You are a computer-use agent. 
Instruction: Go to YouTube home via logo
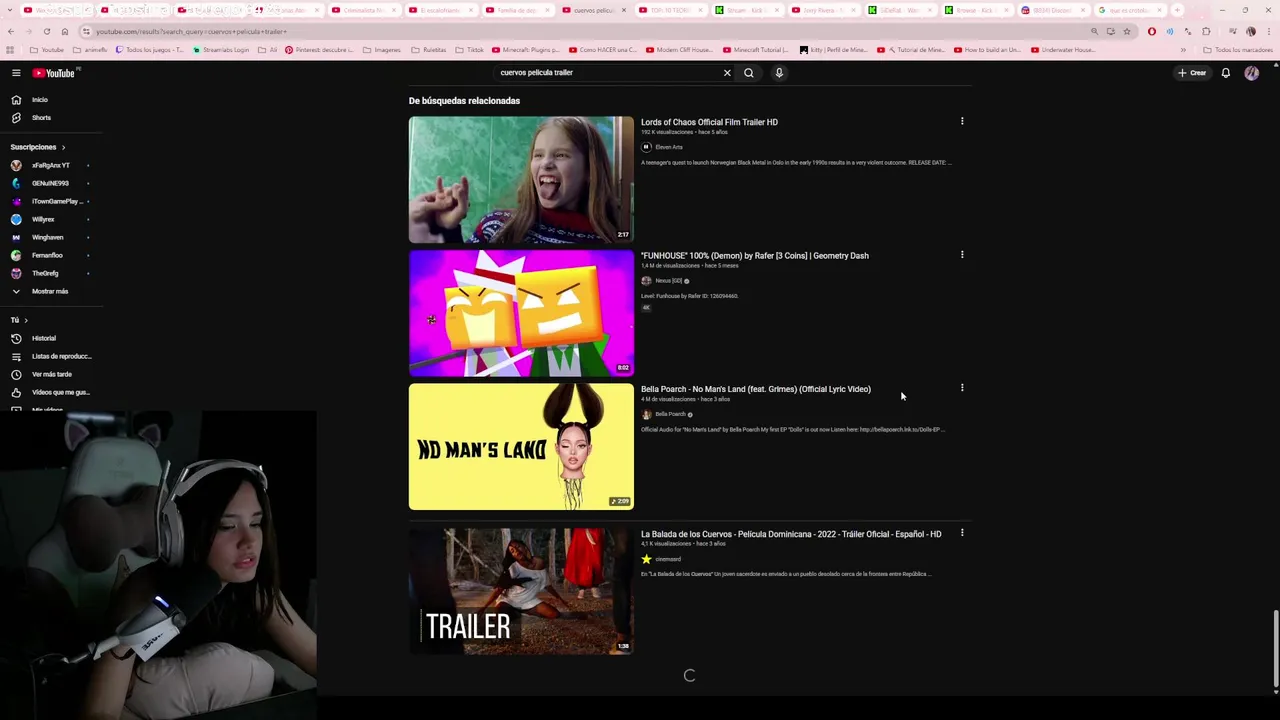click(x=54, y=73)
